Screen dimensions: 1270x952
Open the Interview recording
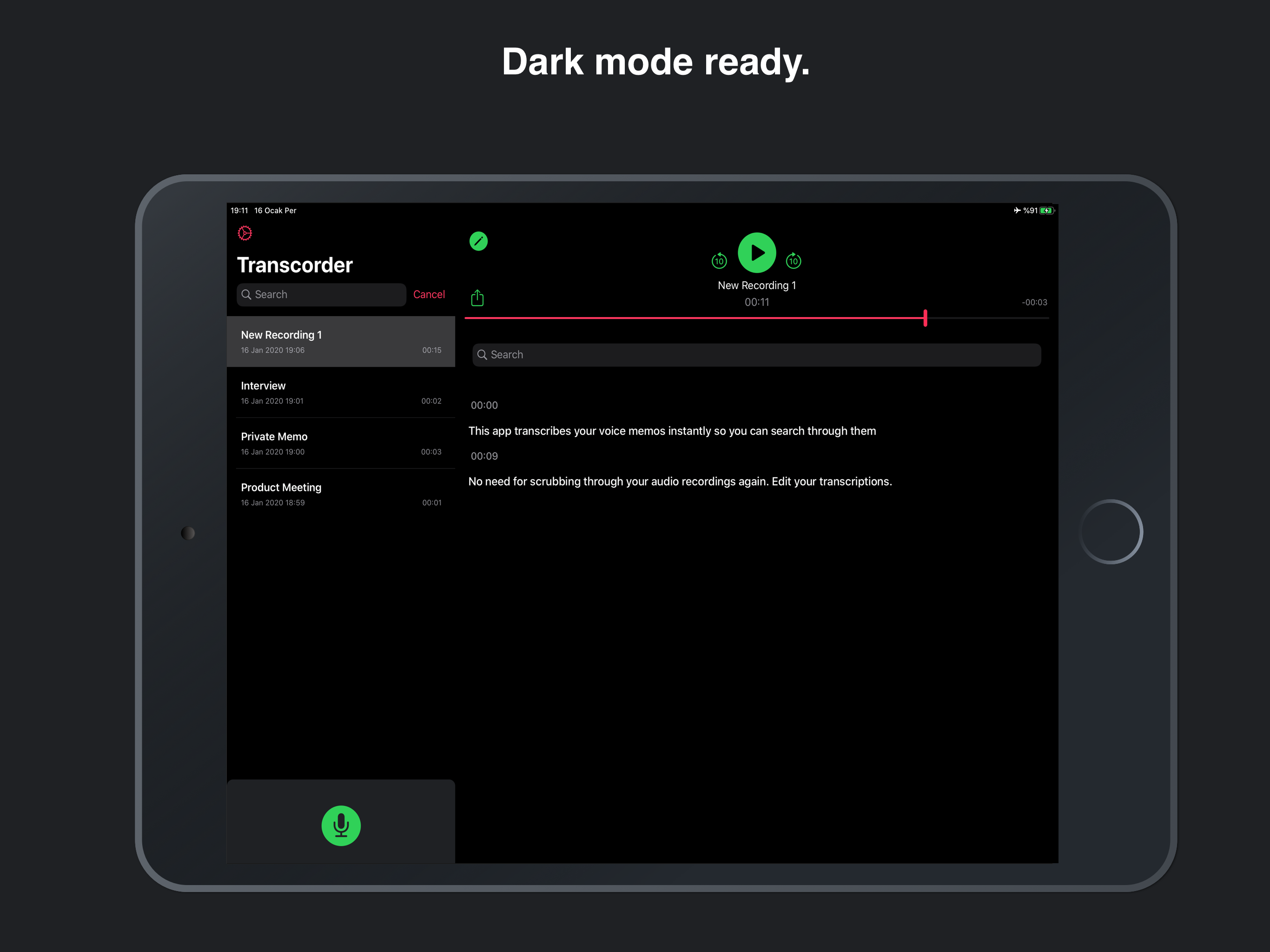tap(340, 393)
